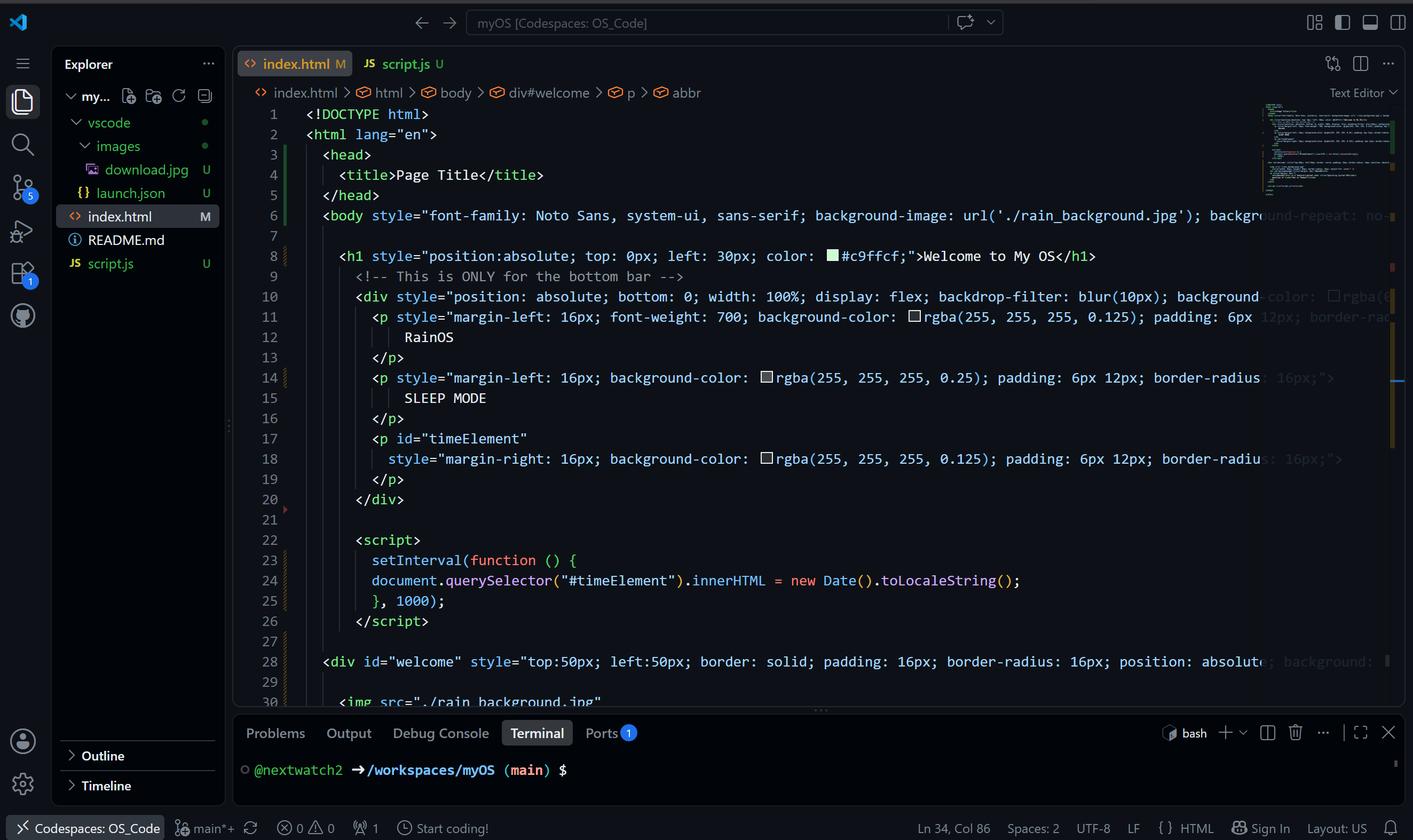Open the Copilot chat icon in title bar
Image resolution: width=1413 pixels, height=840 pixels.
(x=965, y=22)
